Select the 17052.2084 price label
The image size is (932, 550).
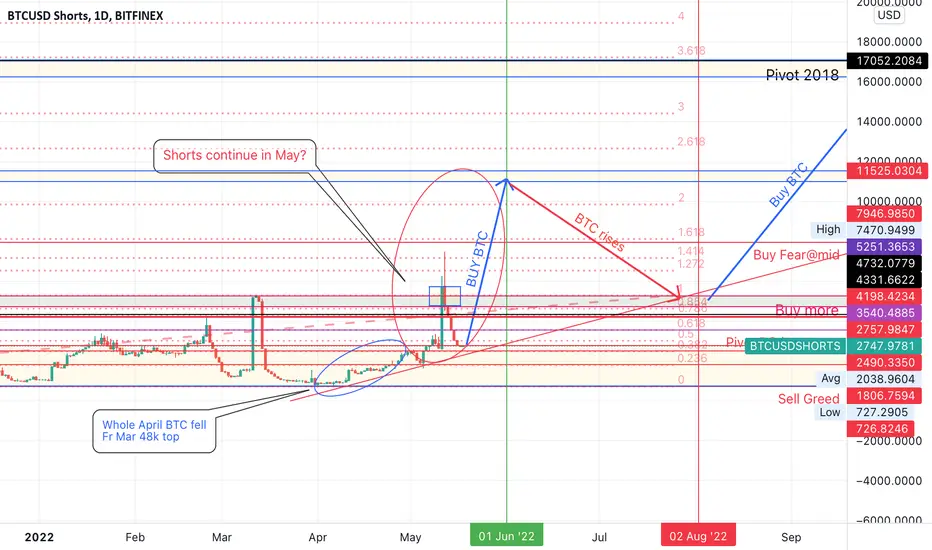[x=888, y=61]
